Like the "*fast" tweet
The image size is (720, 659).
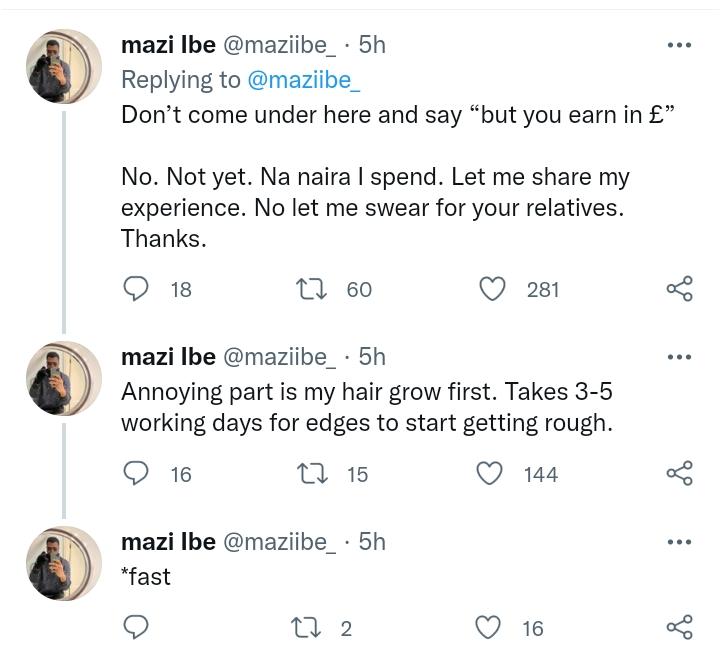[489, 628]
